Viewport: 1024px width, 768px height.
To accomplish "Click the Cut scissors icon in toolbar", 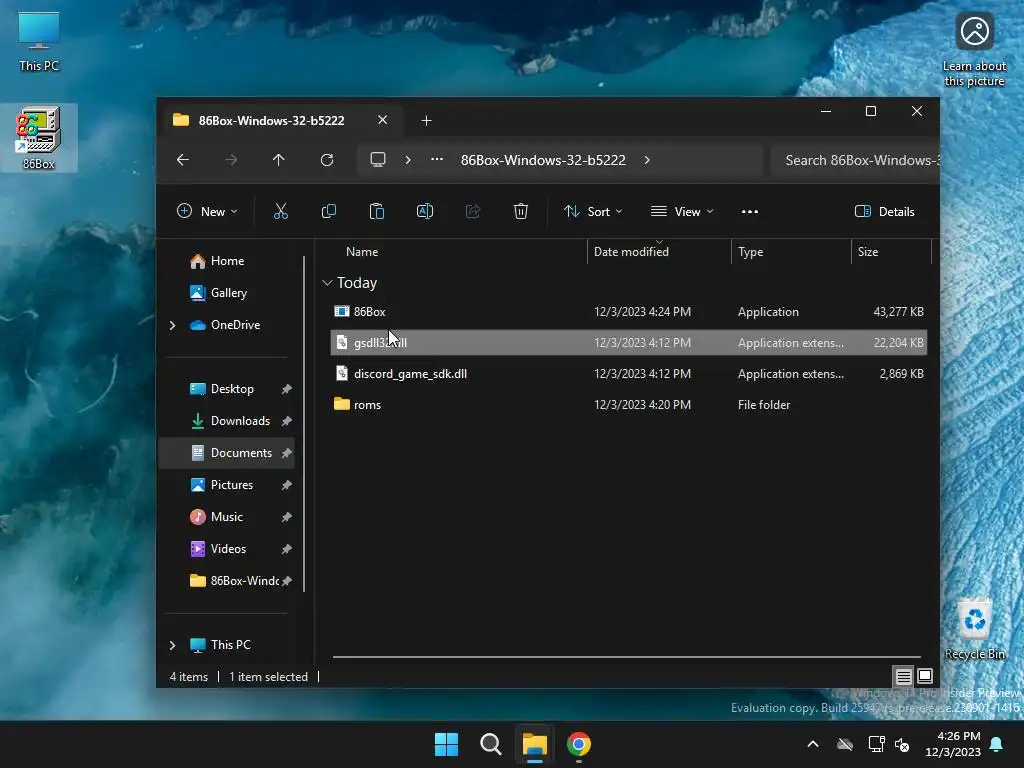I will pyautogui.click(x=280, y=211).
